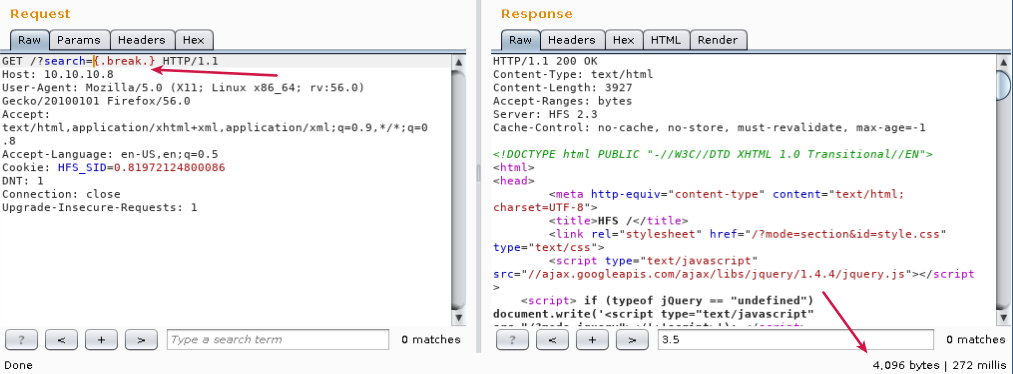The width and height of the screenshot is (1013, 374).
Task: Open the Response Render tab
Action: click(718, 40)
